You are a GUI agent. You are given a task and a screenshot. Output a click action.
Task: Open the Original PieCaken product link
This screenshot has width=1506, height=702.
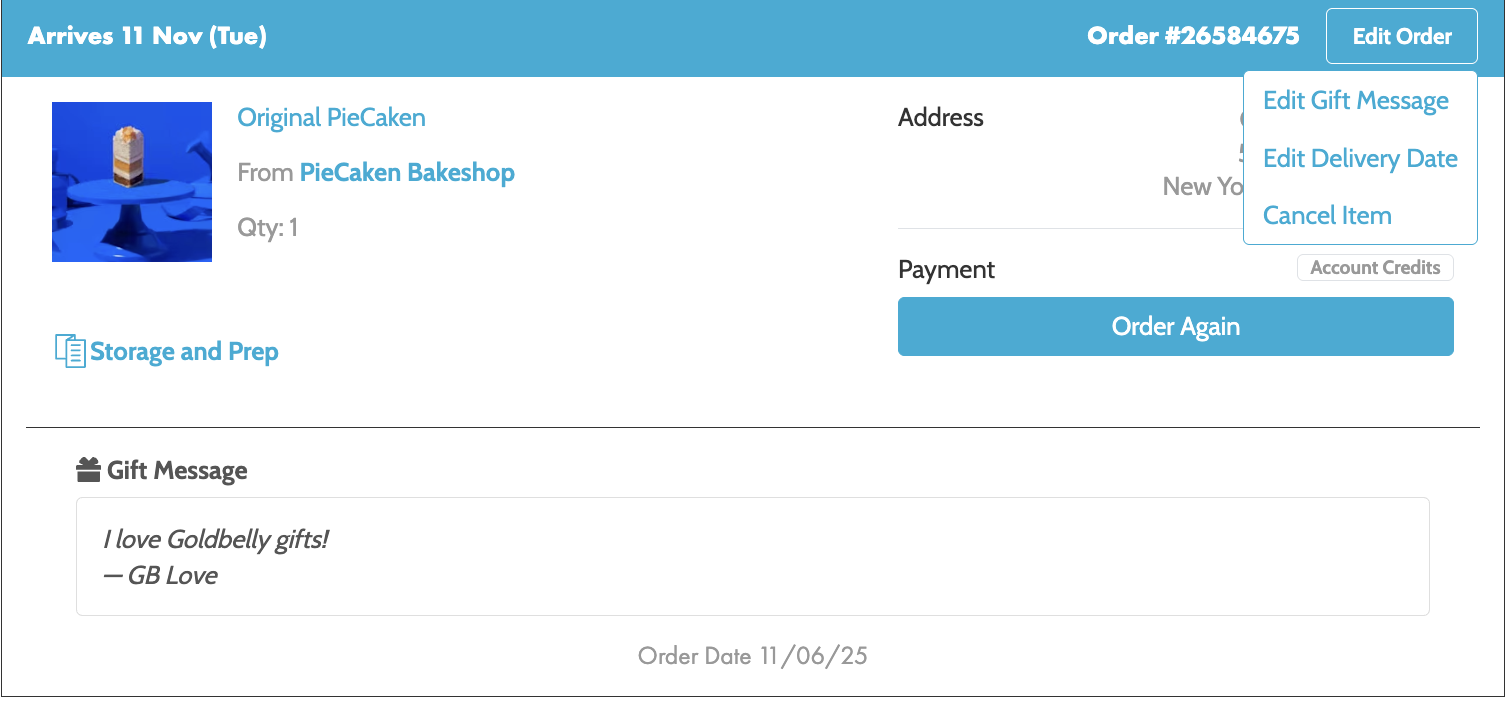331,118
